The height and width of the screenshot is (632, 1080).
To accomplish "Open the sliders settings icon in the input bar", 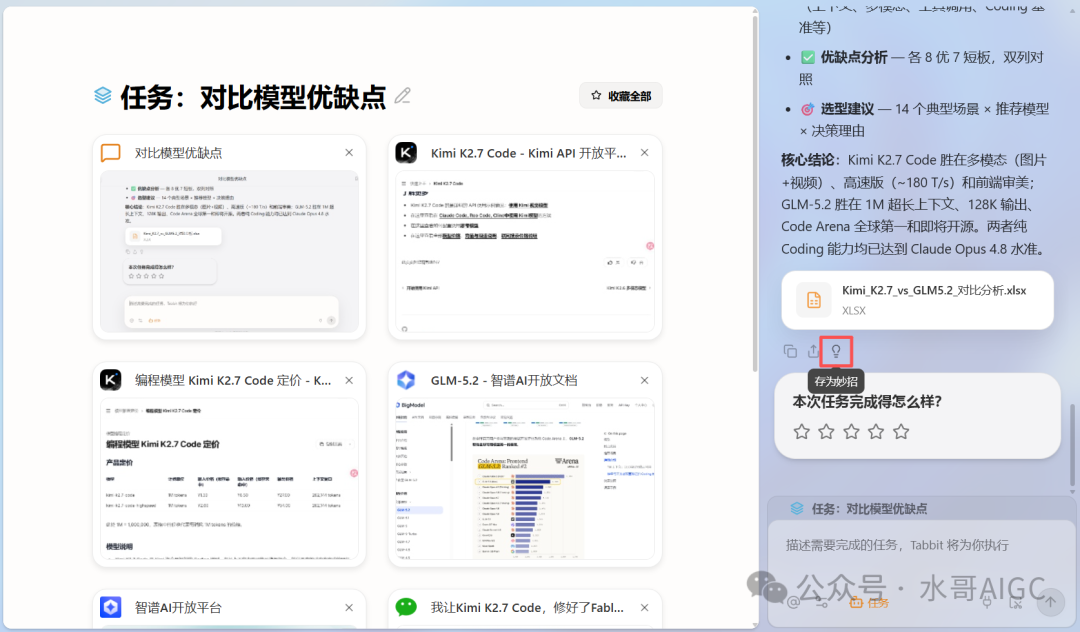I will point(822,602).
